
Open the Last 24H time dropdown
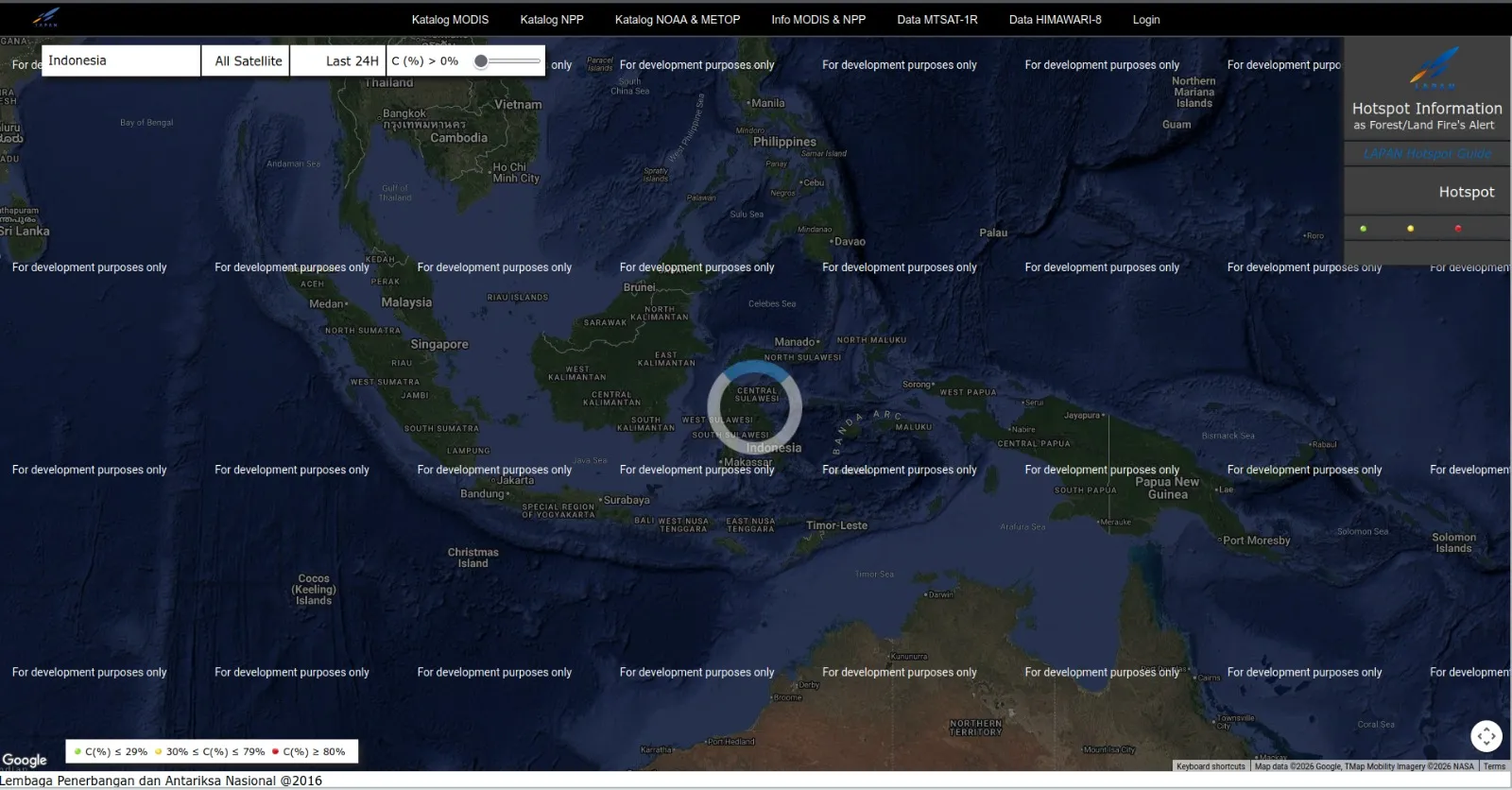338,60
